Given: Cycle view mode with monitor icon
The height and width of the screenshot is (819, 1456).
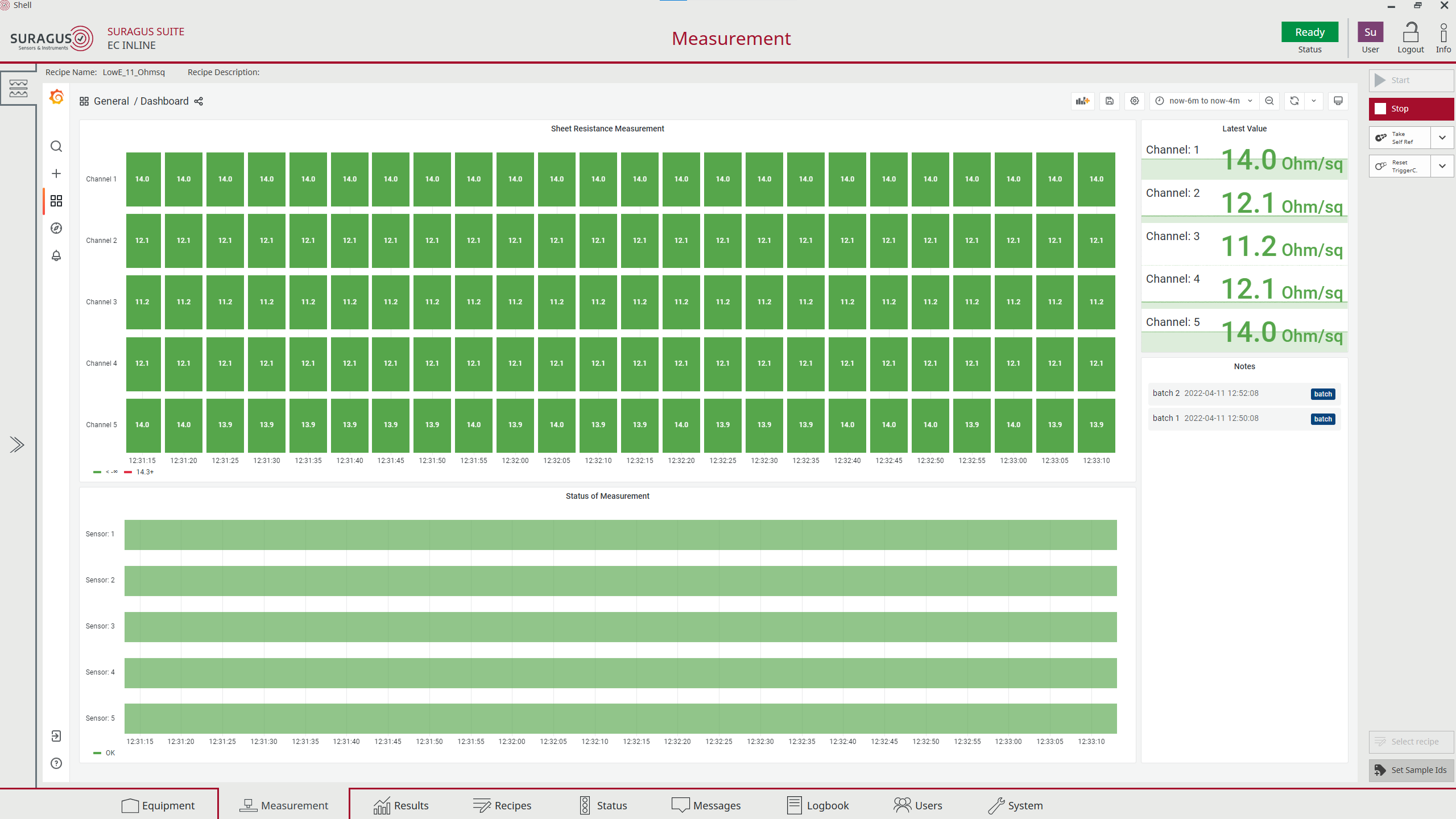Looking at the screenshot, I should [x=1338, y=101].
